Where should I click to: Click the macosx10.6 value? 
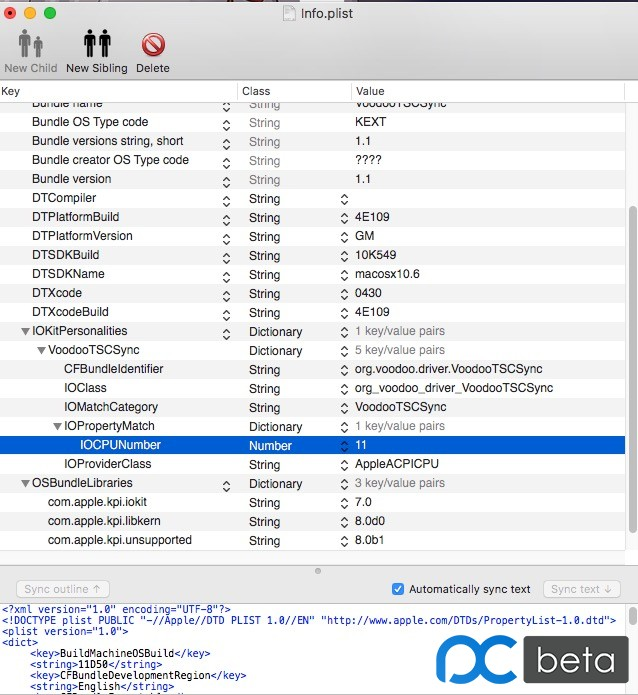click(387, 274)
